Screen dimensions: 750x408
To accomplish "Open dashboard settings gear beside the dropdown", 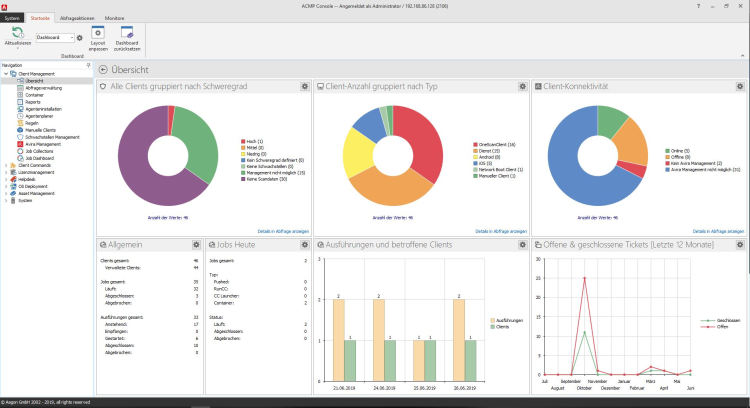I will (80, 38).
